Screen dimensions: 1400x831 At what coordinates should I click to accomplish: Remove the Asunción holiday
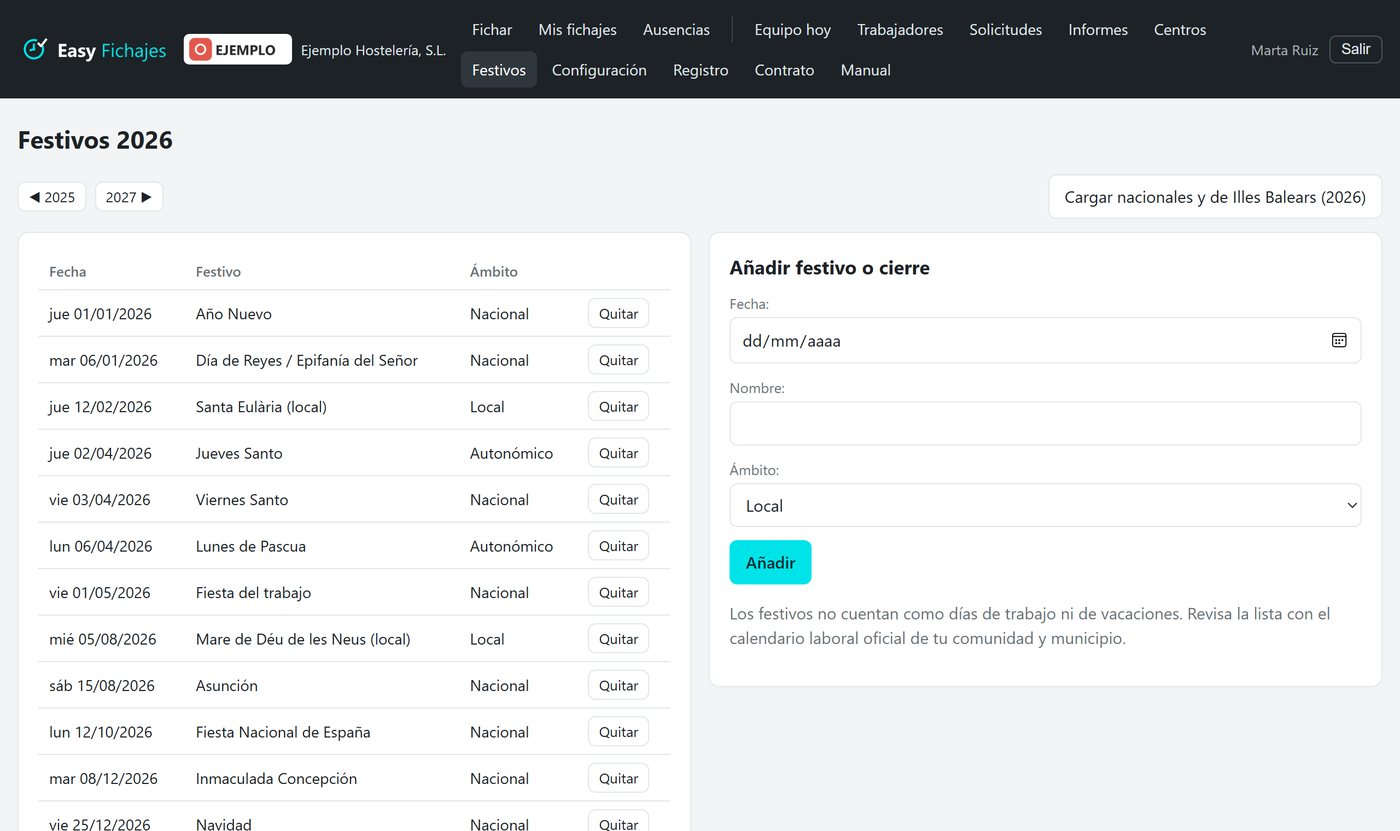[x=618, y=686]
